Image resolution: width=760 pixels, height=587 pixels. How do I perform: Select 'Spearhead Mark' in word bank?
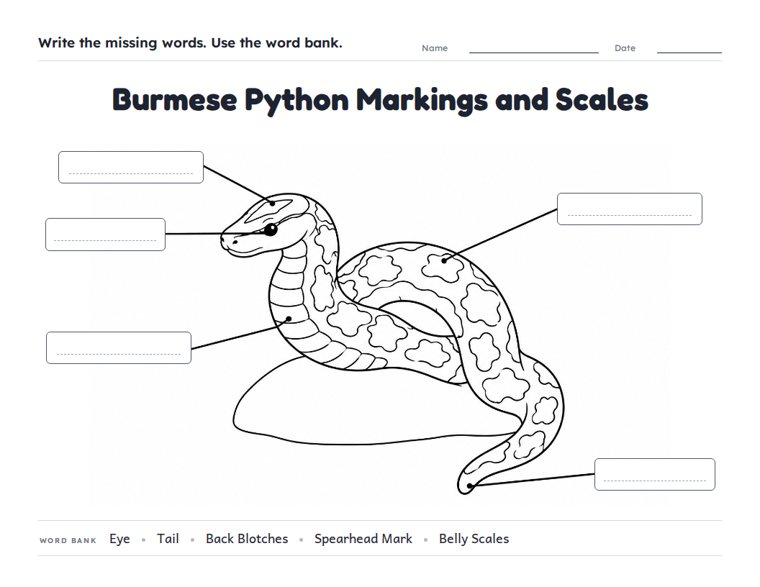363,539
